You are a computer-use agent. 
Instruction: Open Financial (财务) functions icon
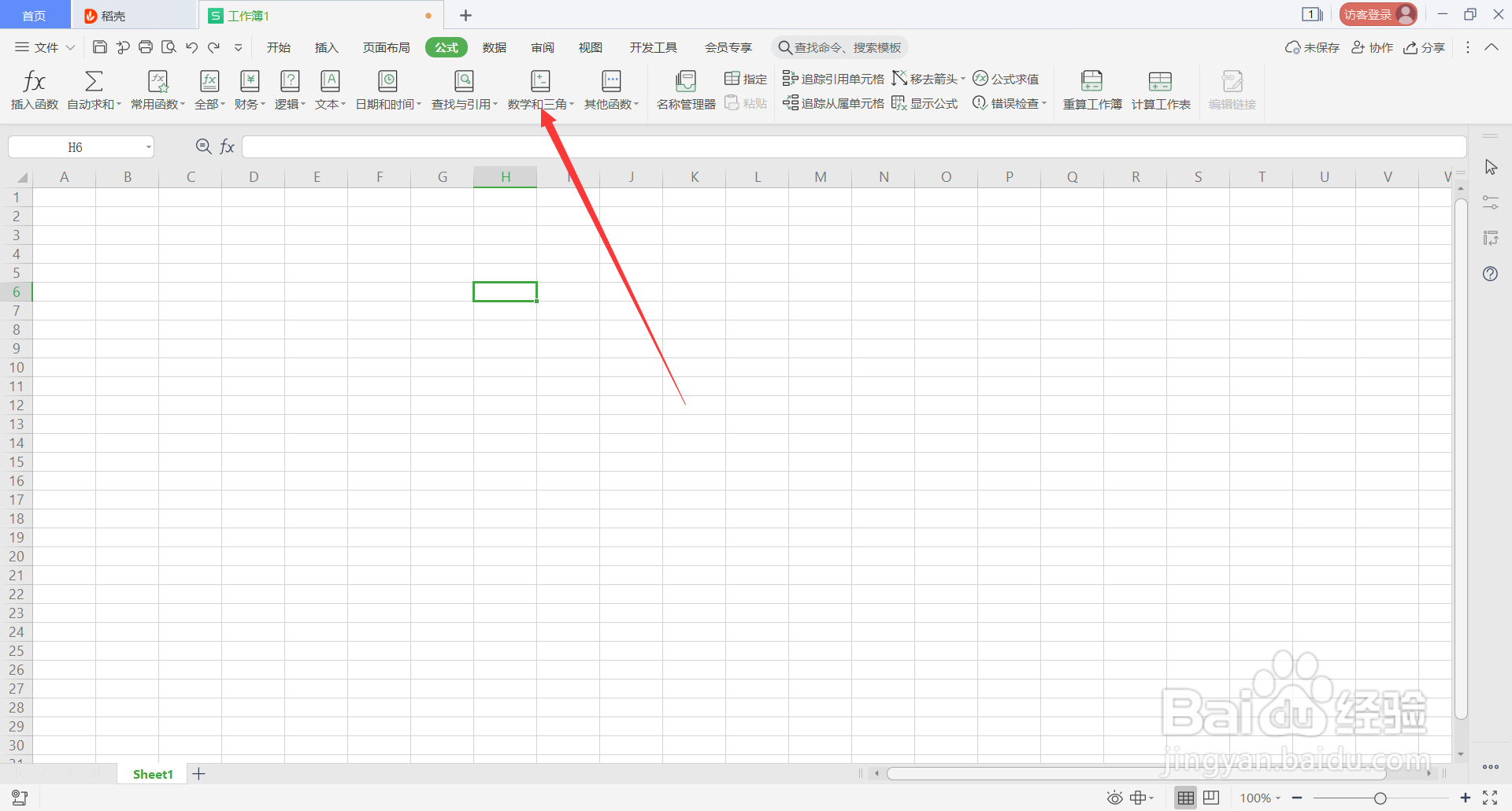pyautogui.click(x=250, y=81)
